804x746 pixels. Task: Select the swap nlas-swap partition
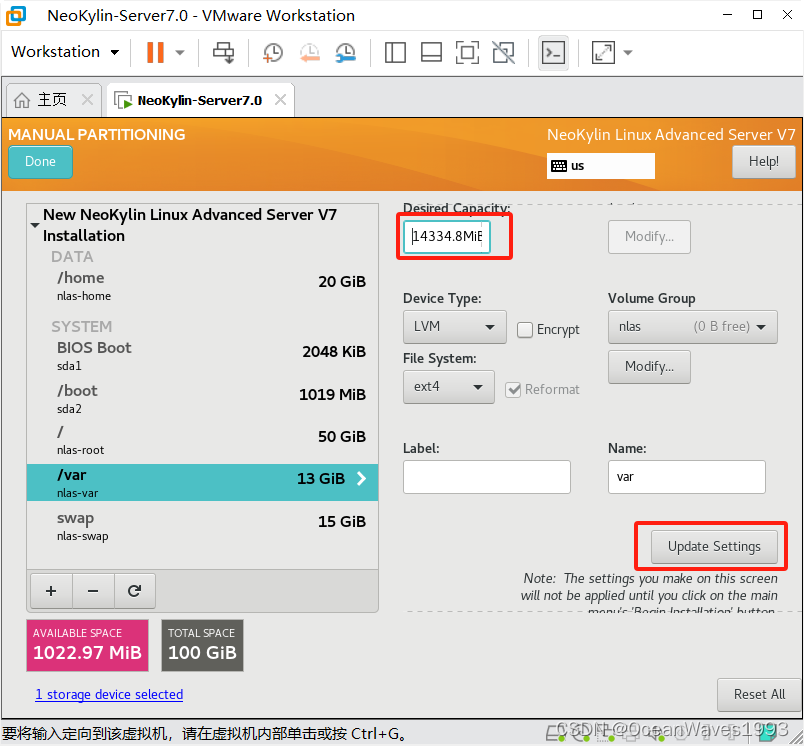[x=203, y=526]
